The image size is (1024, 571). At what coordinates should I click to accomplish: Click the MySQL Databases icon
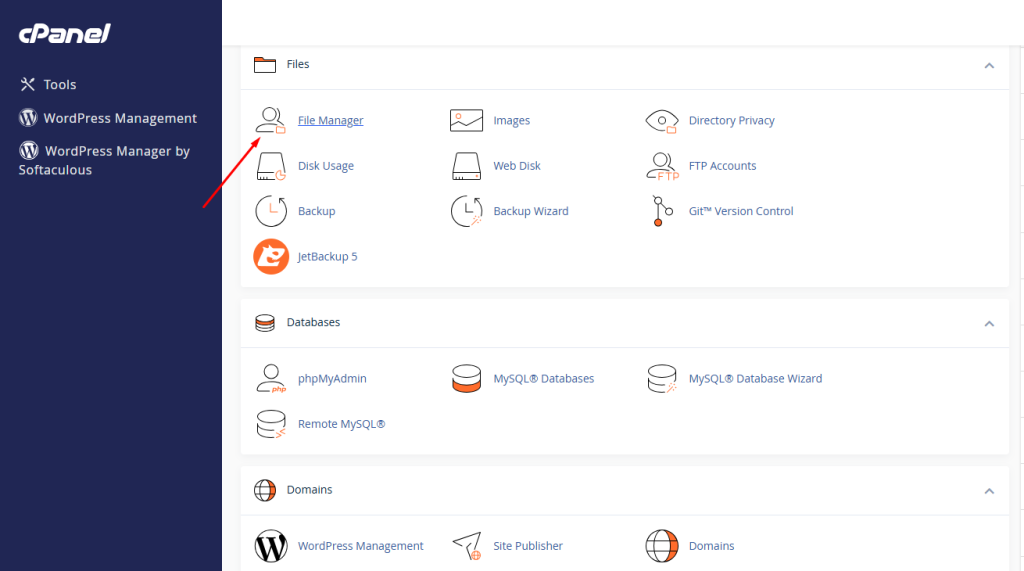click(x=466, y=379)
